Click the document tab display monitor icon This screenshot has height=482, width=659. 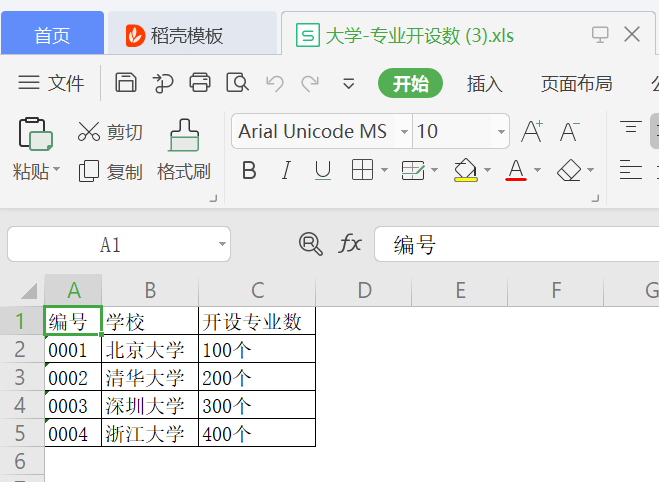tap(600, 35)
